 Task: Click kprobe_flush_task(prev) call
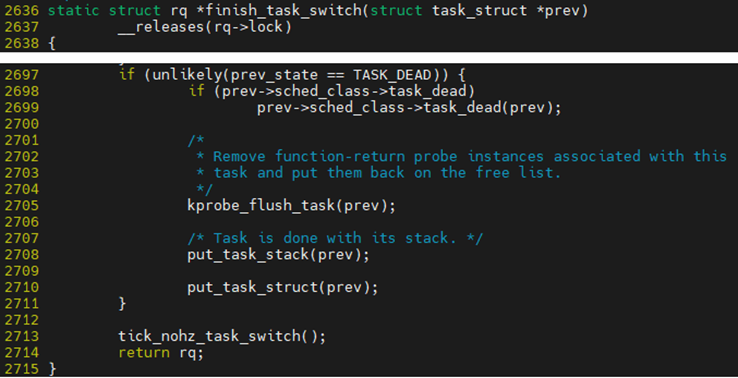(291, 206)
